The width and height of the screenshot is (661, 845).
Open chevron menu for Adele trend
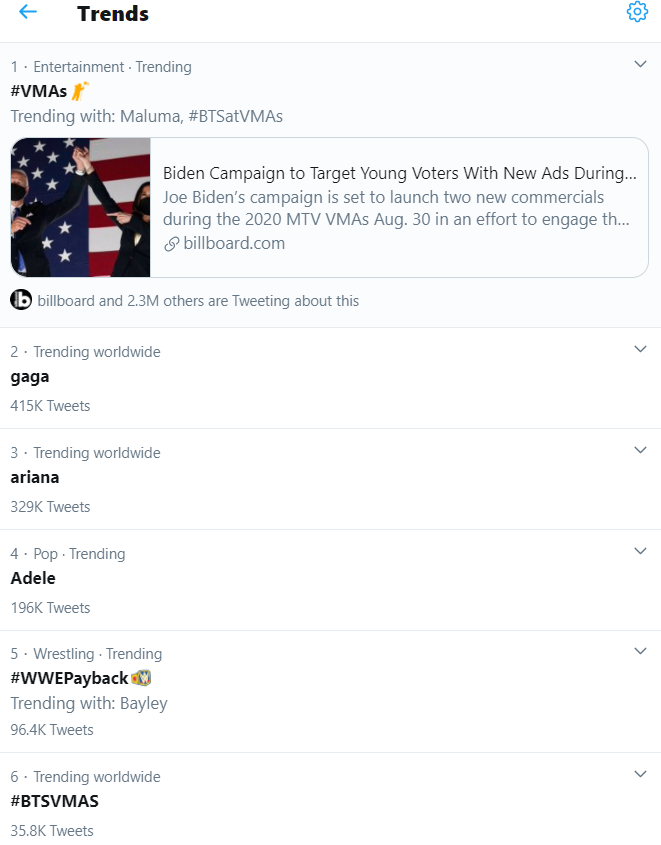(640, 551)
